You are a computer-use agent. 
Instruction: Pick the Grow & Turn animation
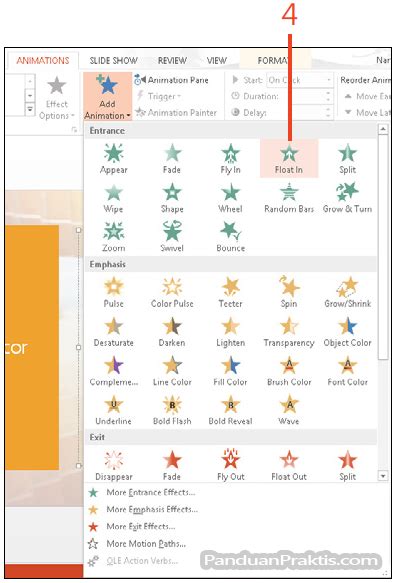coord(347,198)
